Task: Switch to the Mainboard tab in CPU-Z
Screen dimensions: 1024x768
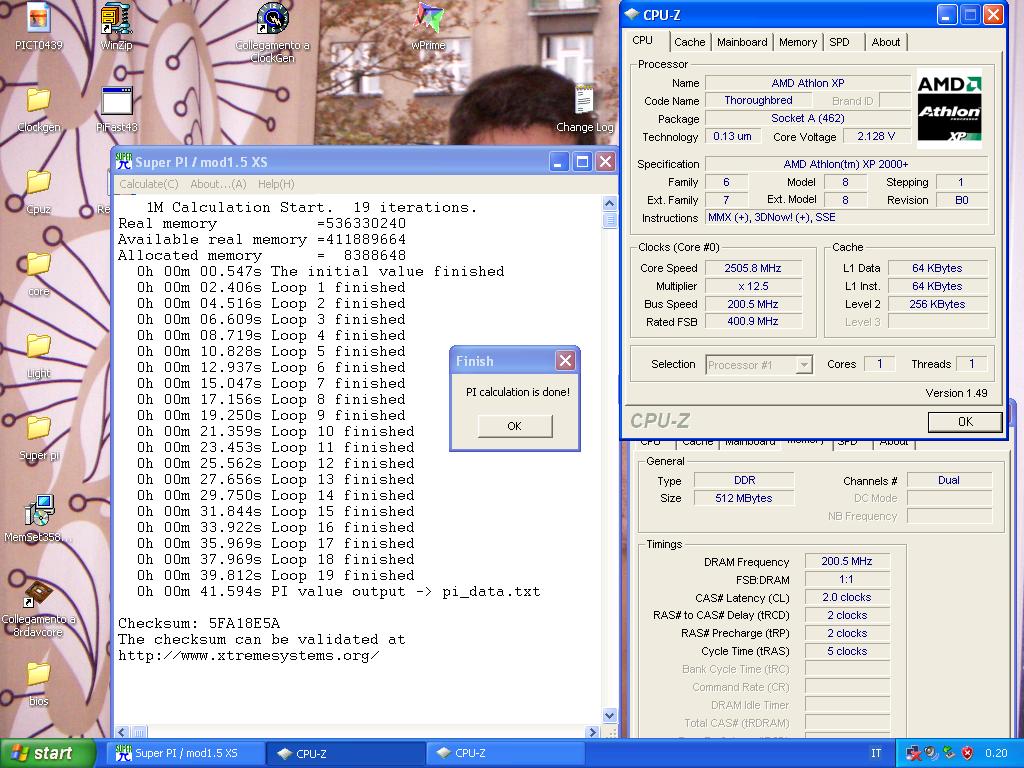Action: pos(742,42)
